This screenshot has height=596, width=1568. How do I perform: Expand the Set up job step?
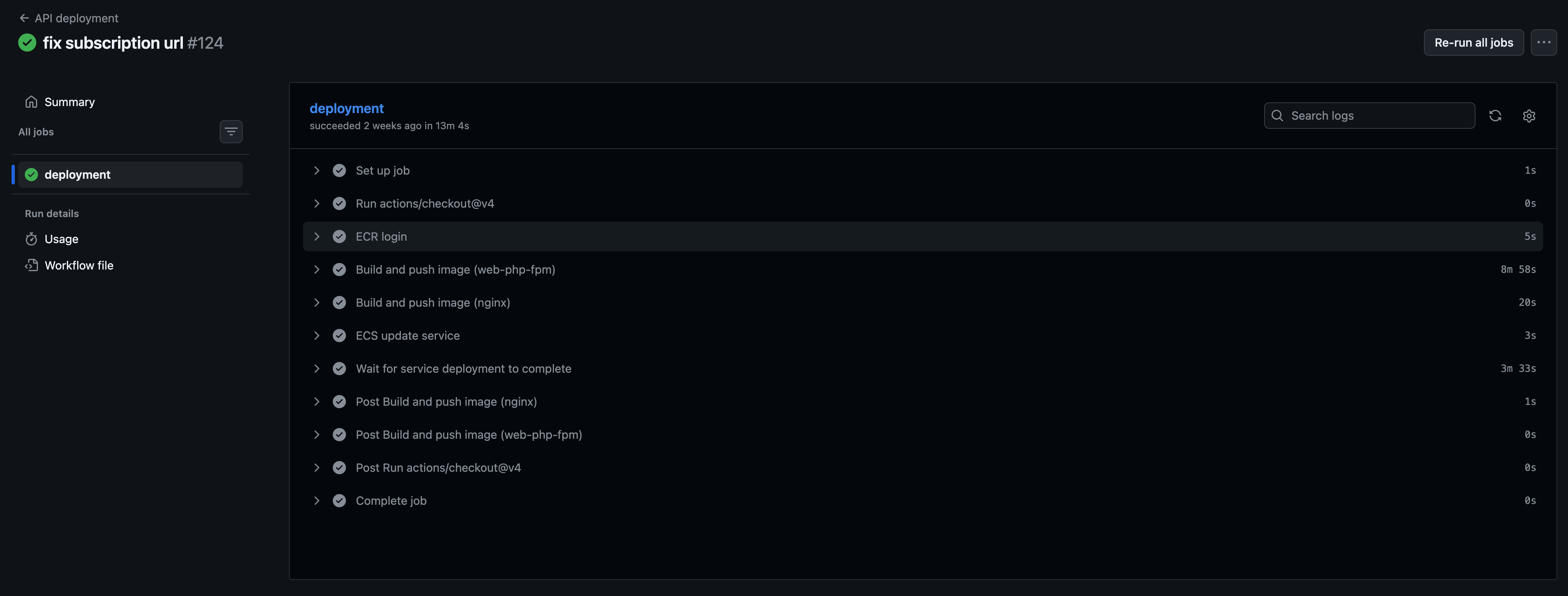(317, 170)
